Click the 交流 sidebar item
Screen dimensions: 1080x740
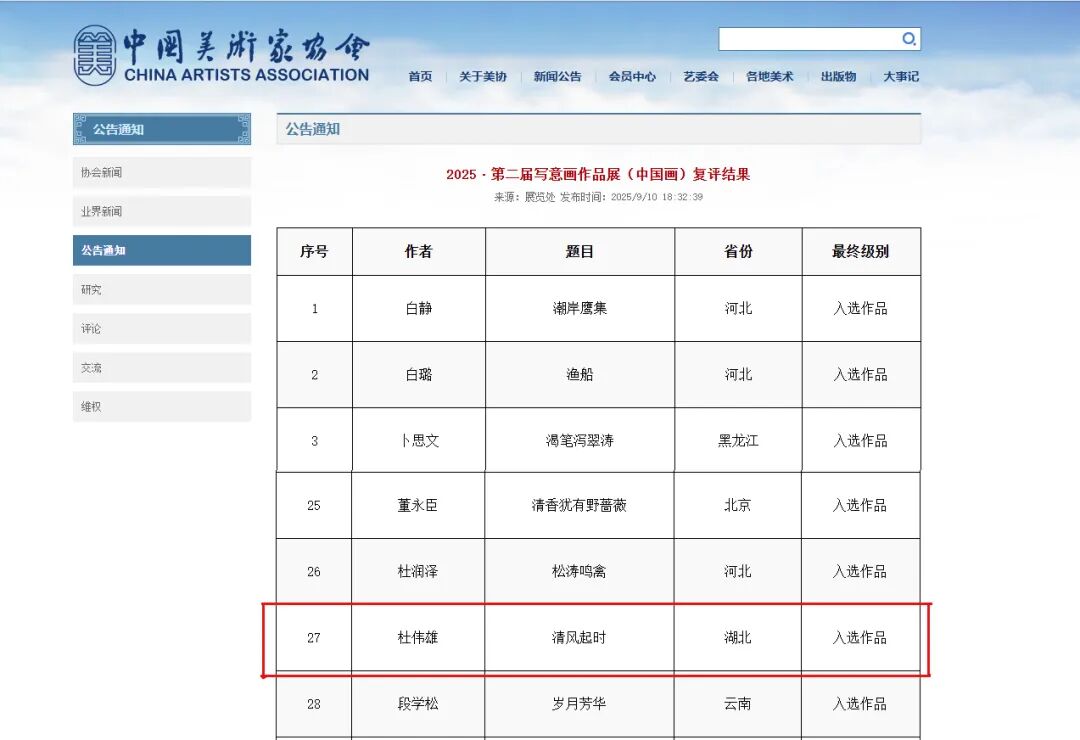tap(161, 368)
